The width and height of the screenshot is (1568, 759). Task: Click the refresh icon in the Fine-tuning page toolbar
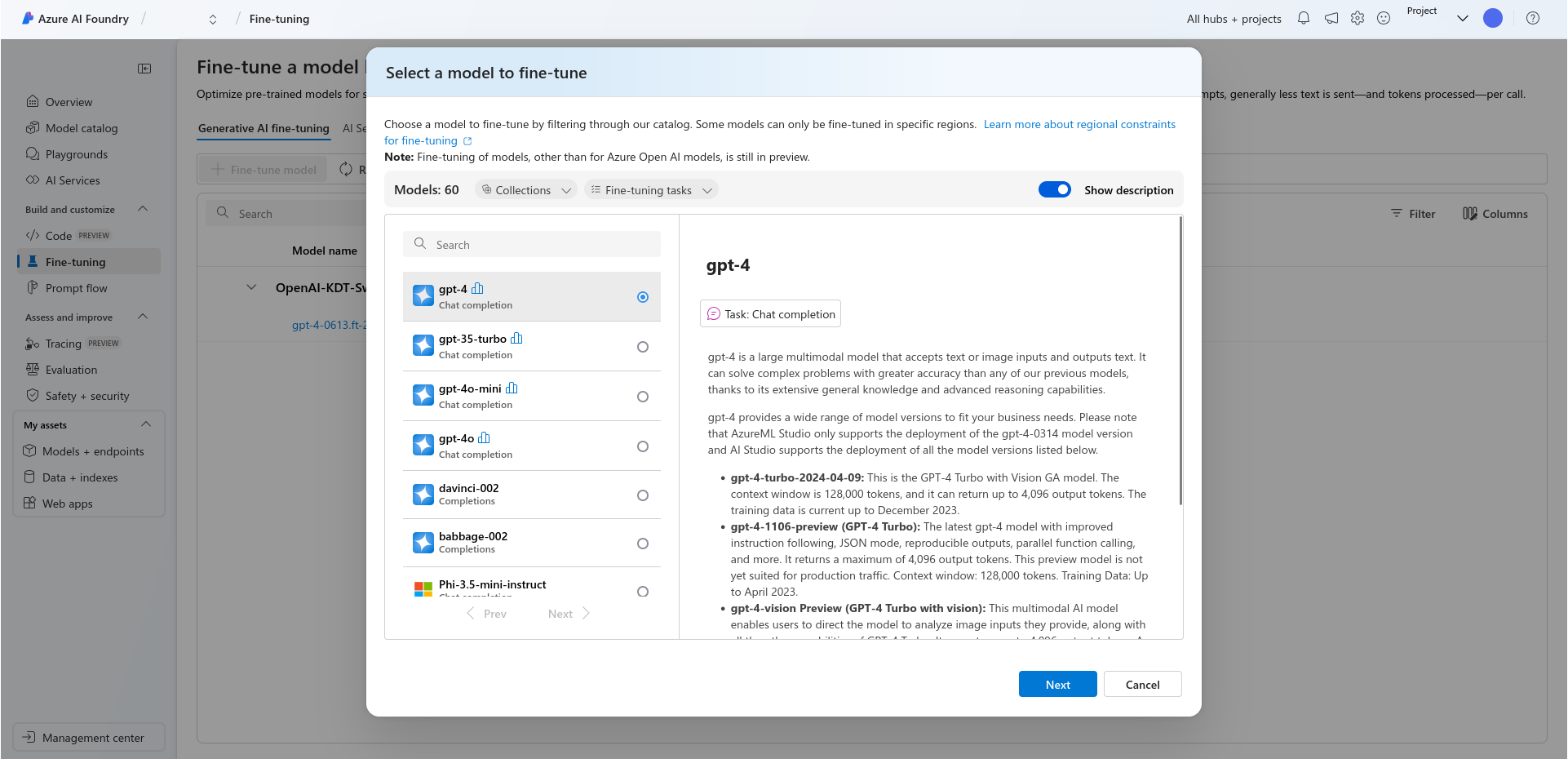click(x=346, y=169)
